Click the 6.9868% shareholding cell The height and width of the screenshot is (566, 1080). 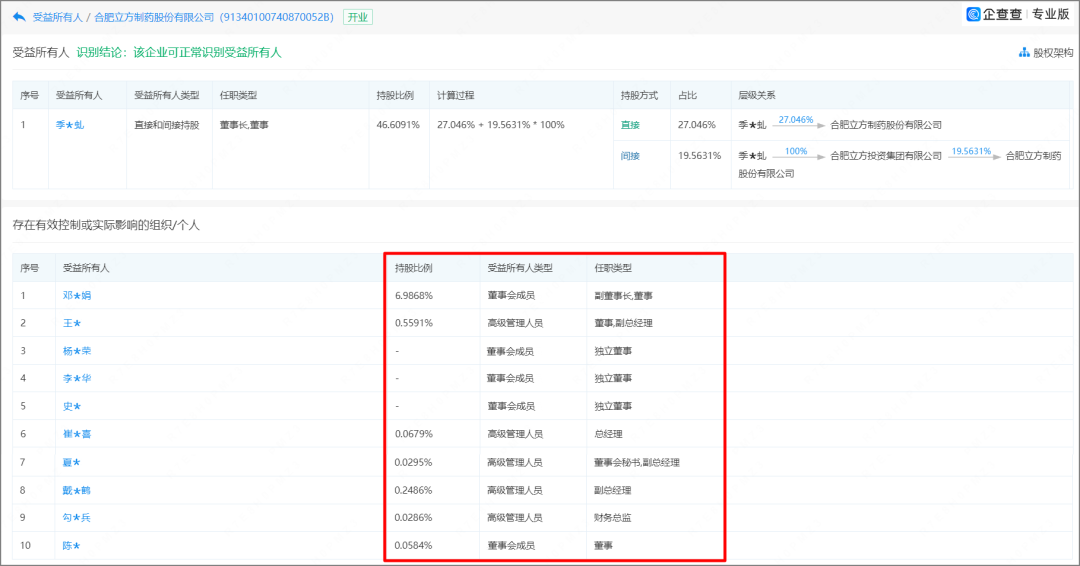(413, 295)
